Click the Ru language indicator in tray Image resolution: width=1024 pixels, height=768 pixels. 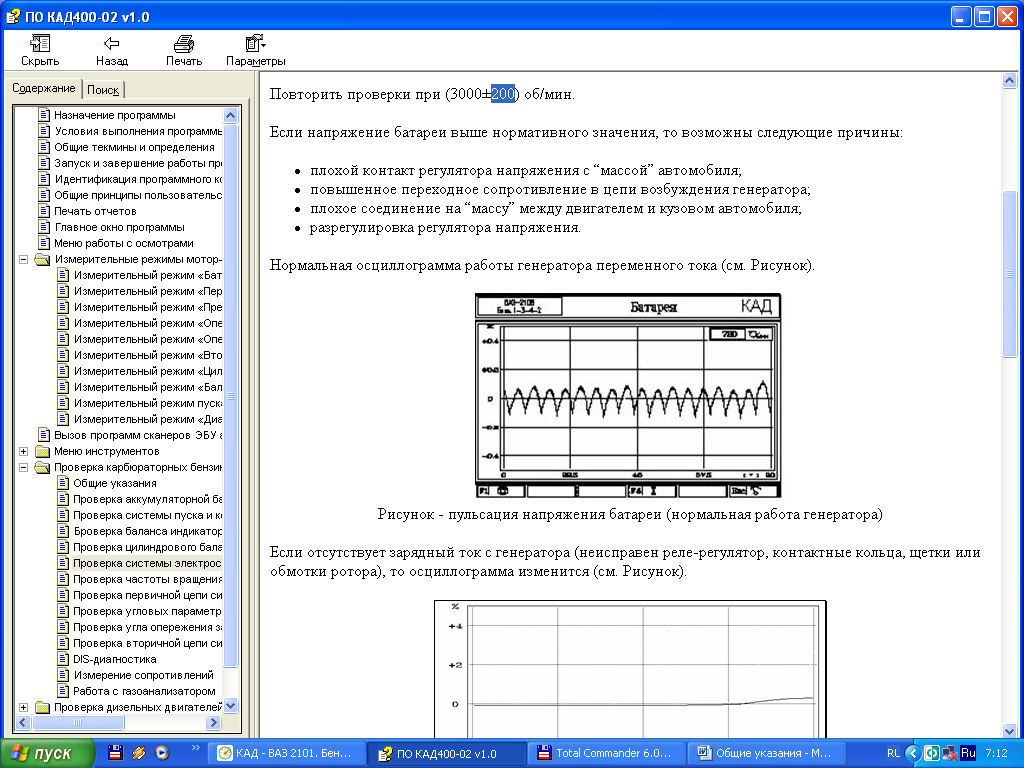[x=968, y=753]
